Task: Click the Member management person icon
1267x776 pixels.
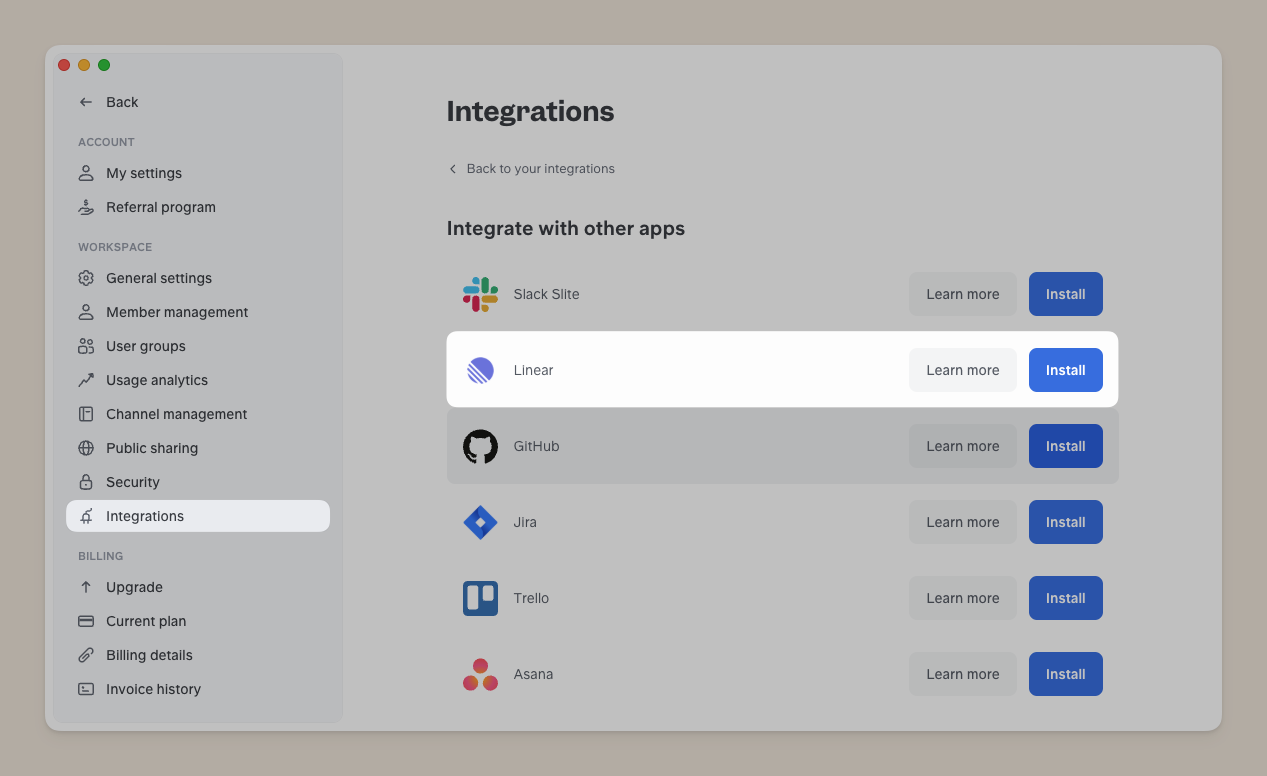Action: tap(86, 312)
